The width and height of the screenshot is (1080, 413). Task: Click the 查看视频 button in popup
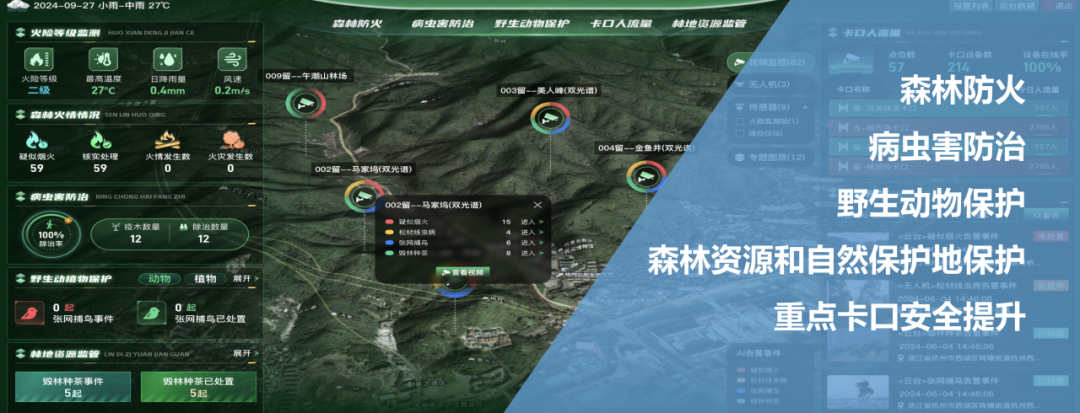pos(462,272)
